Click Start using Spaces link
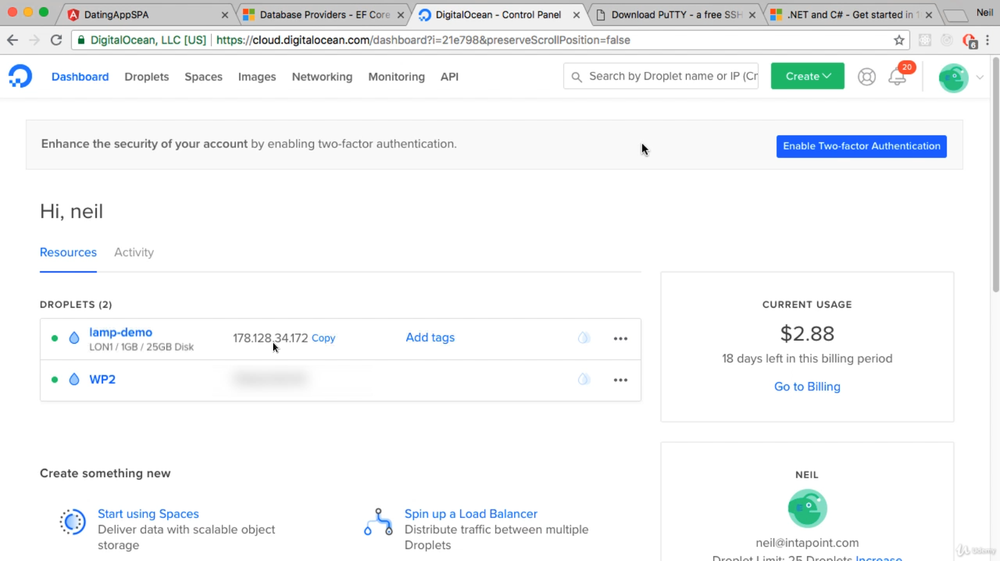Screen dimensions: 1000x561 (x=148, y=514)
